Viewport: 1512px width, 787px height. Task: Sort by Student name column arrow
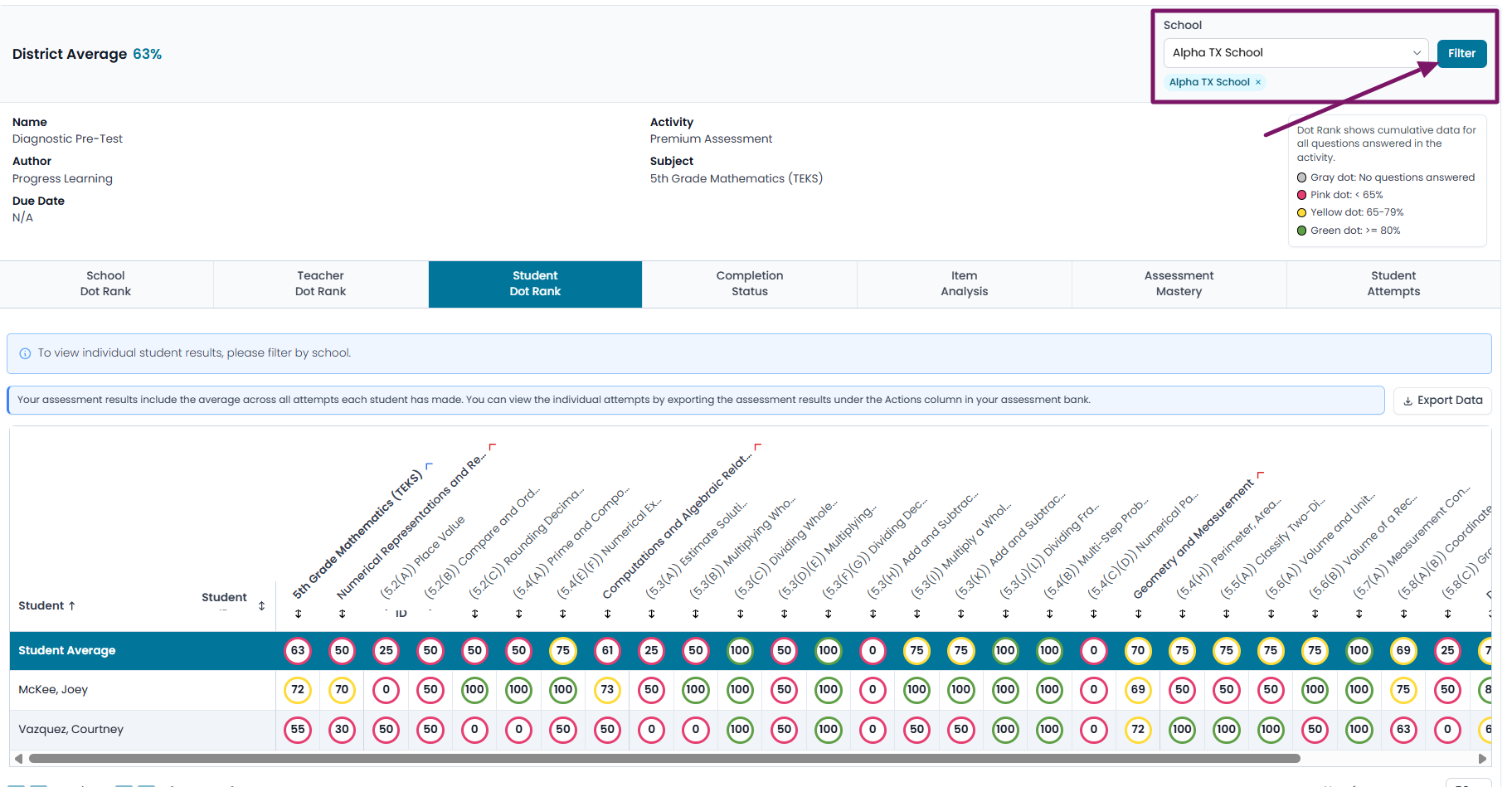pyautogui.click(x=72, y=605)
